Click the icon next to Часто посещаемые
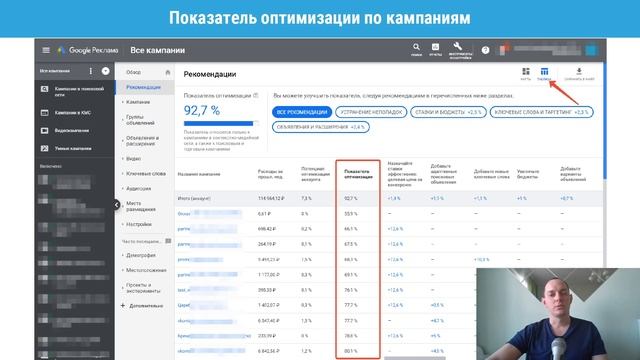The image size is (640, 360). (168, 241)
